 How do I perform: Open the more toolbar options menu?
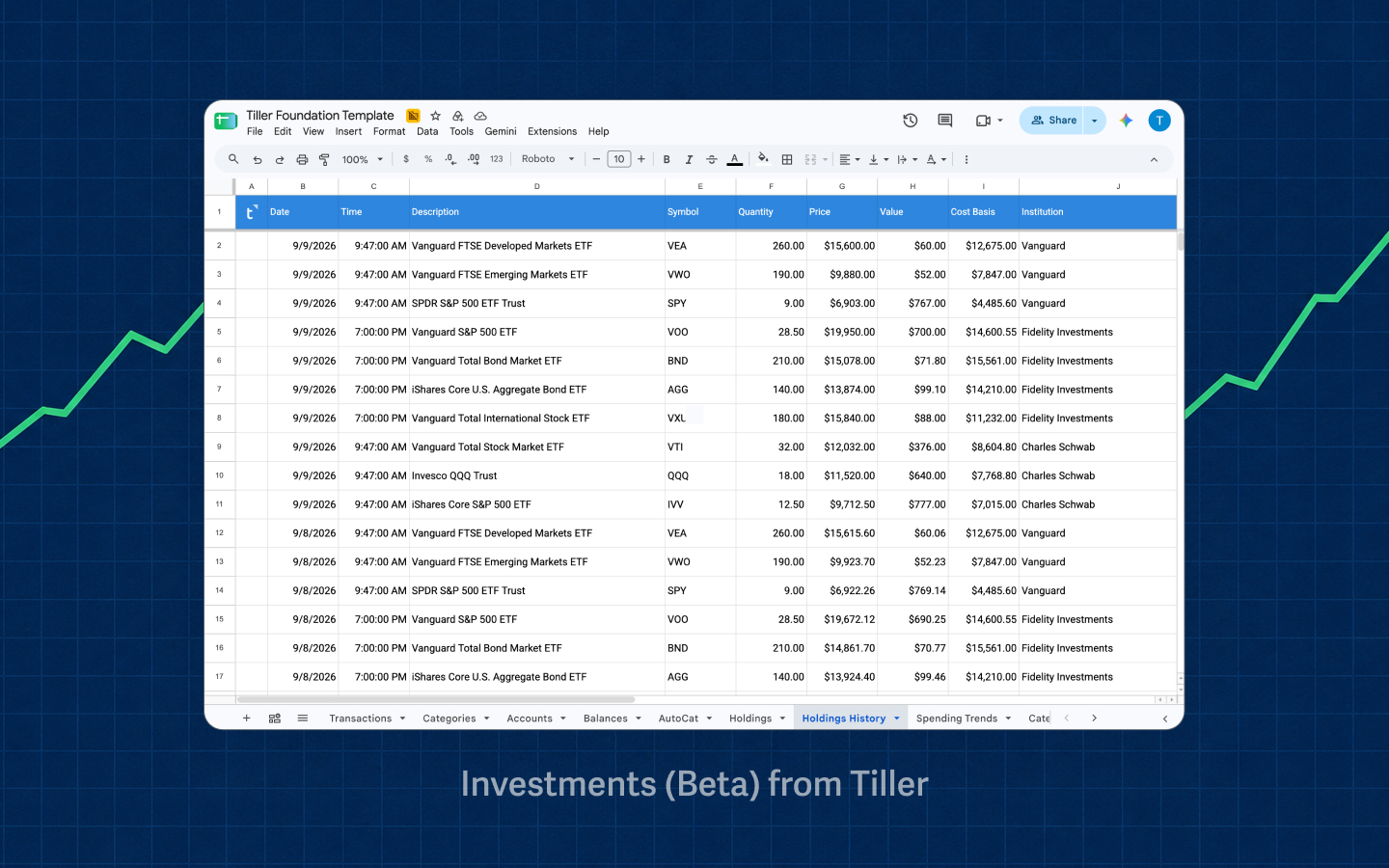(967, 159)
